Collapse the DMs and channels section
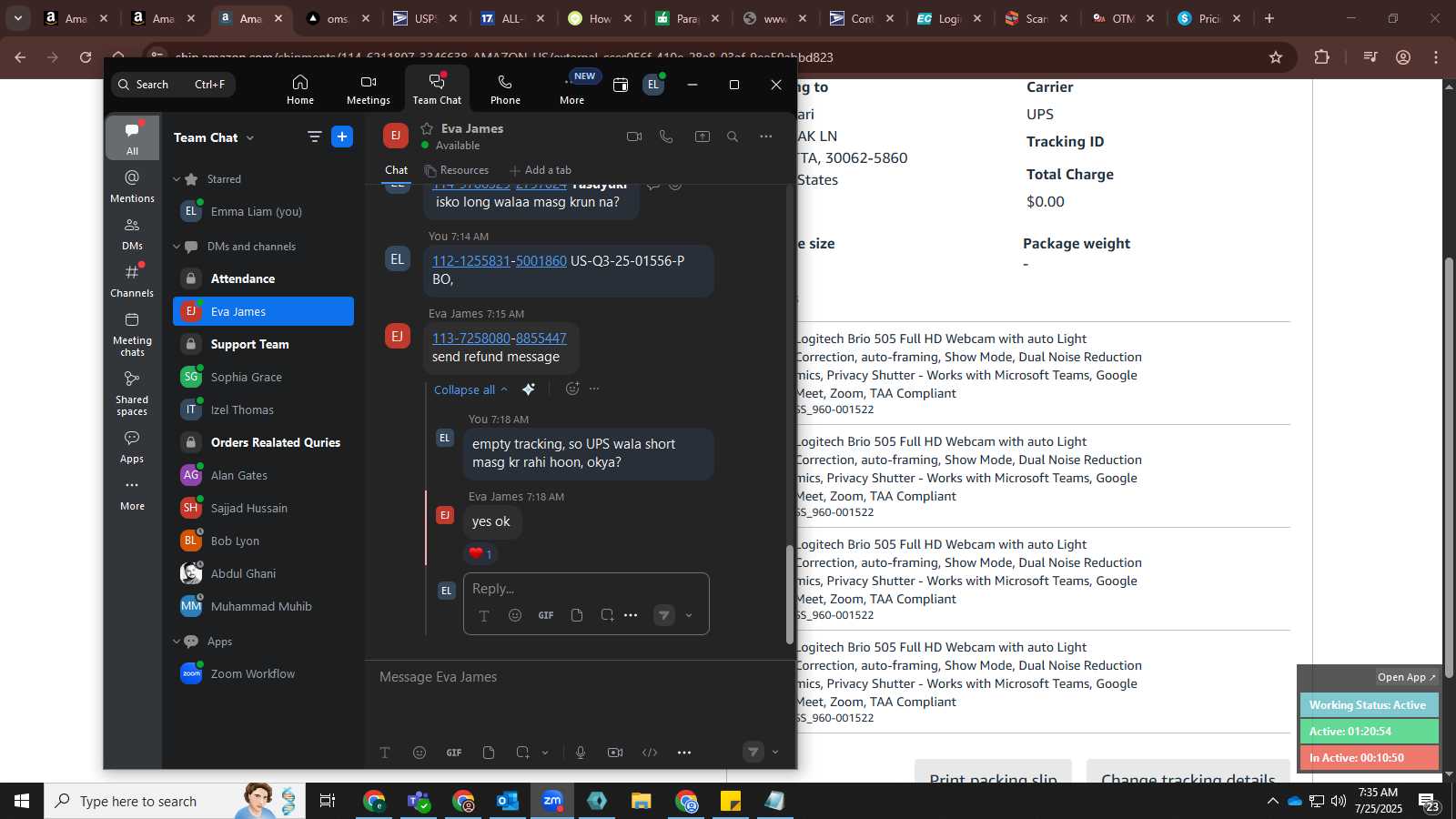1456x819 pixels. 177,247
